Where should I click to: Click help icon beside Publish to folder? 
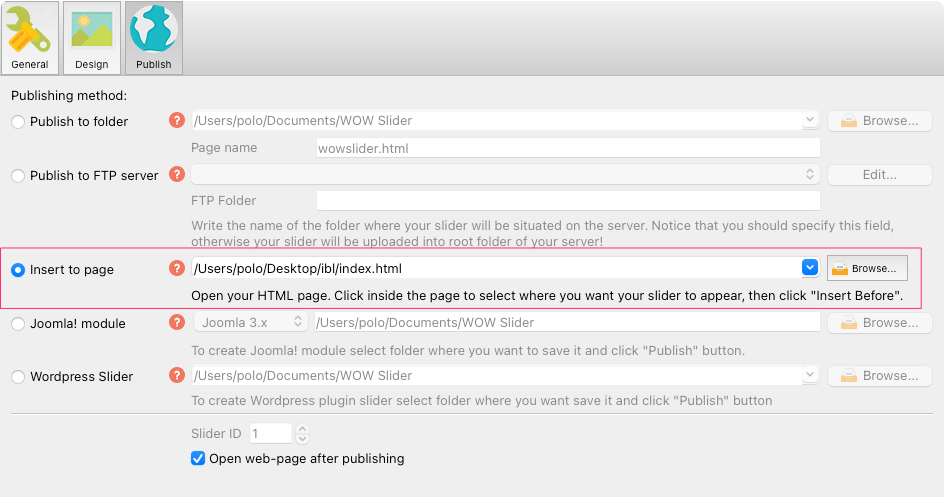click(178, 121)
